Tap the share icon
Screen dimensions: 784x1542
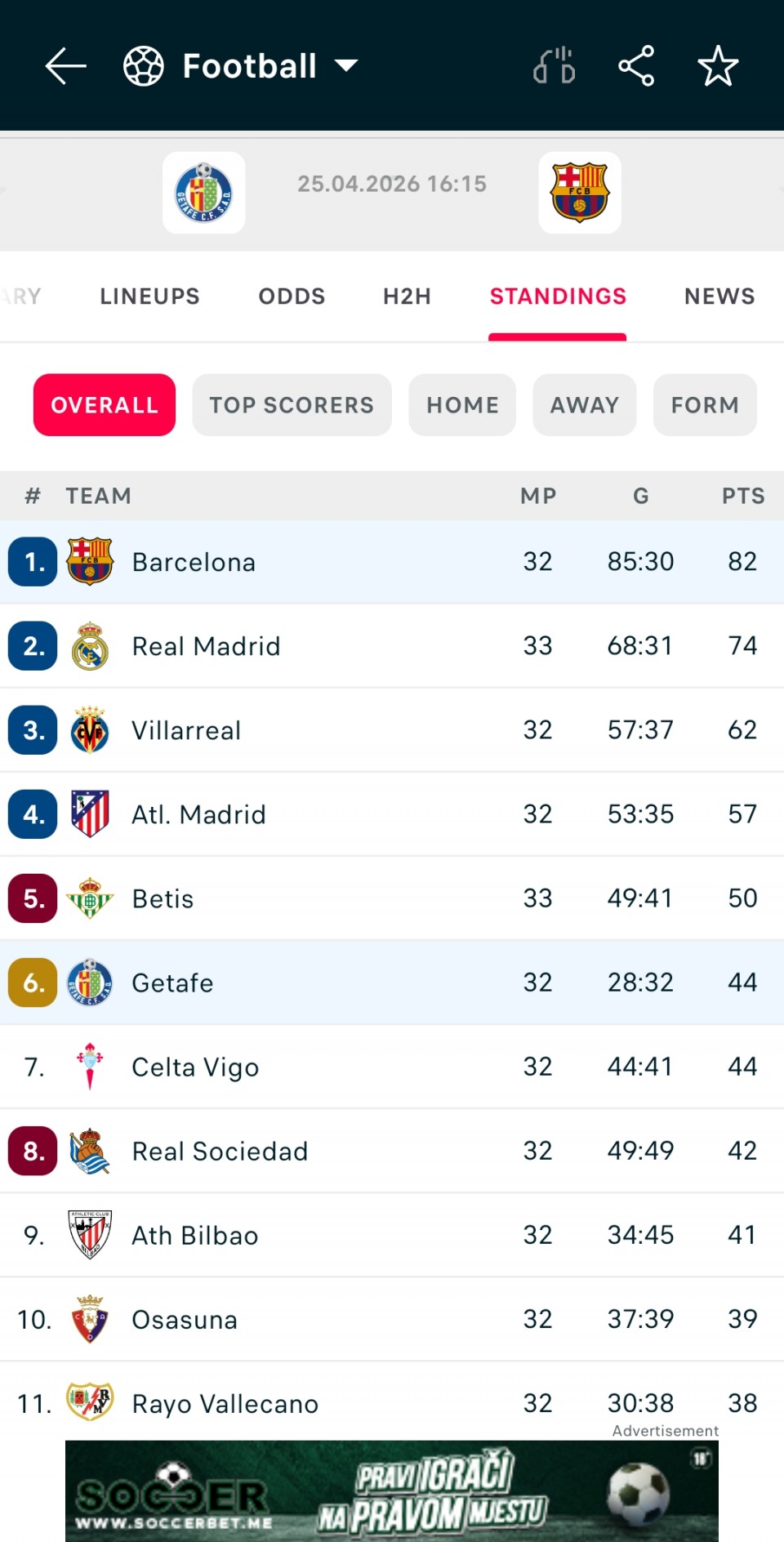click(636, 66)
